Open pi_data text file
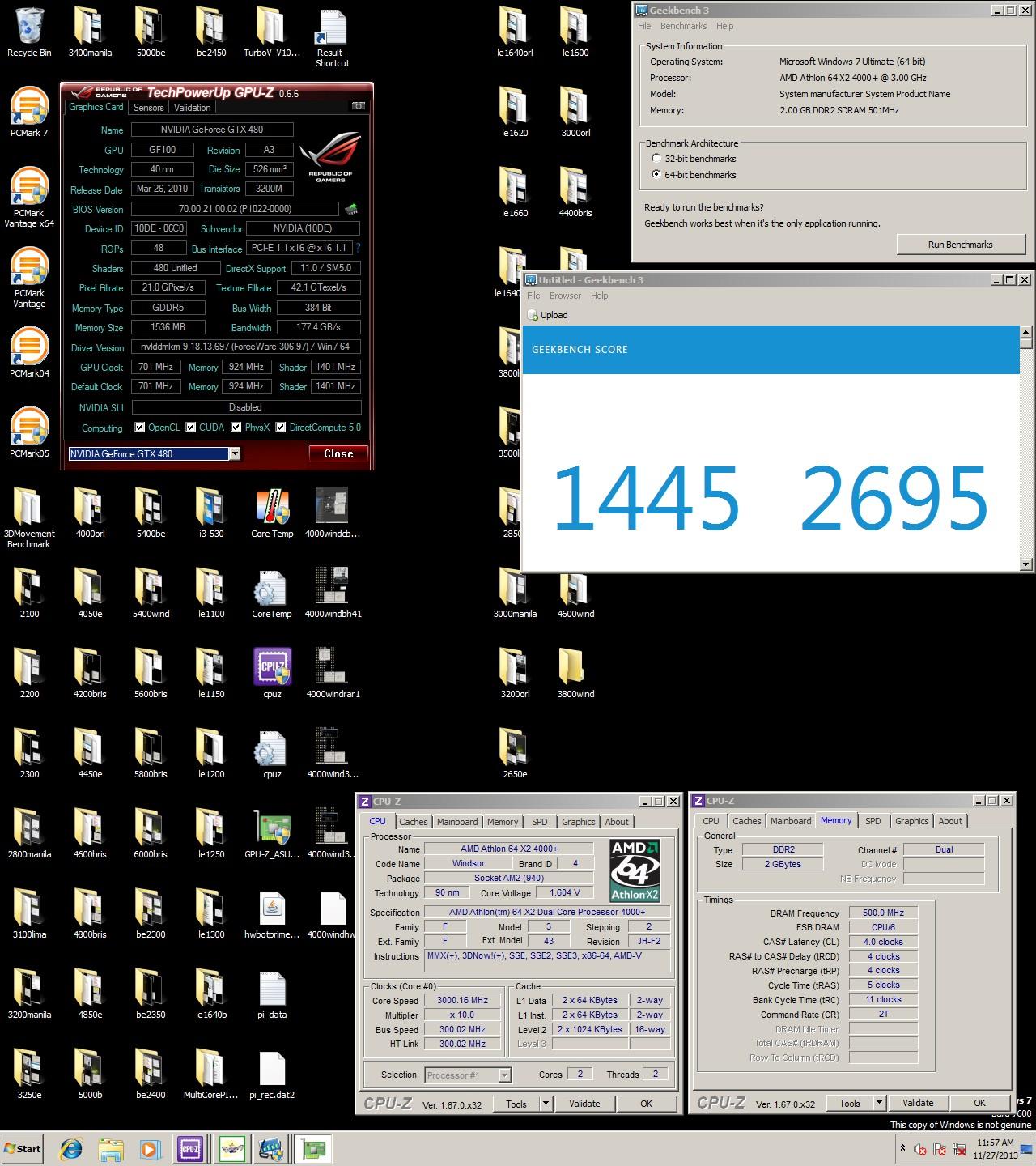1036x1166 pixels. coord(272,994)
